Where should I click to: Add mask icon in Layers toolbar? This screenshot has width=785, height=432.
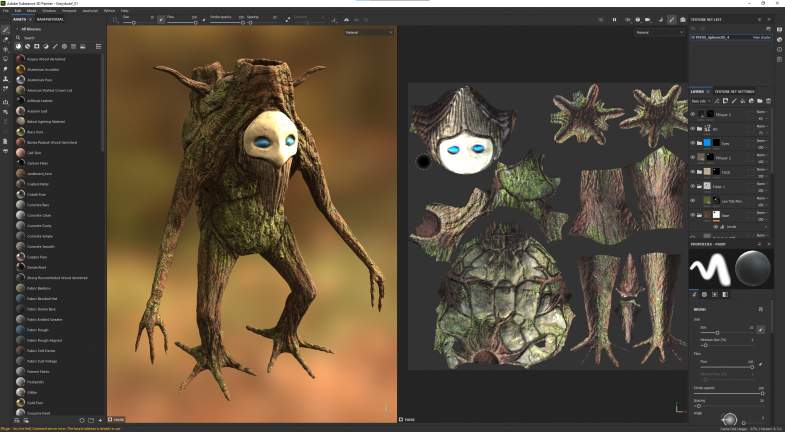(x=726, y=101)
